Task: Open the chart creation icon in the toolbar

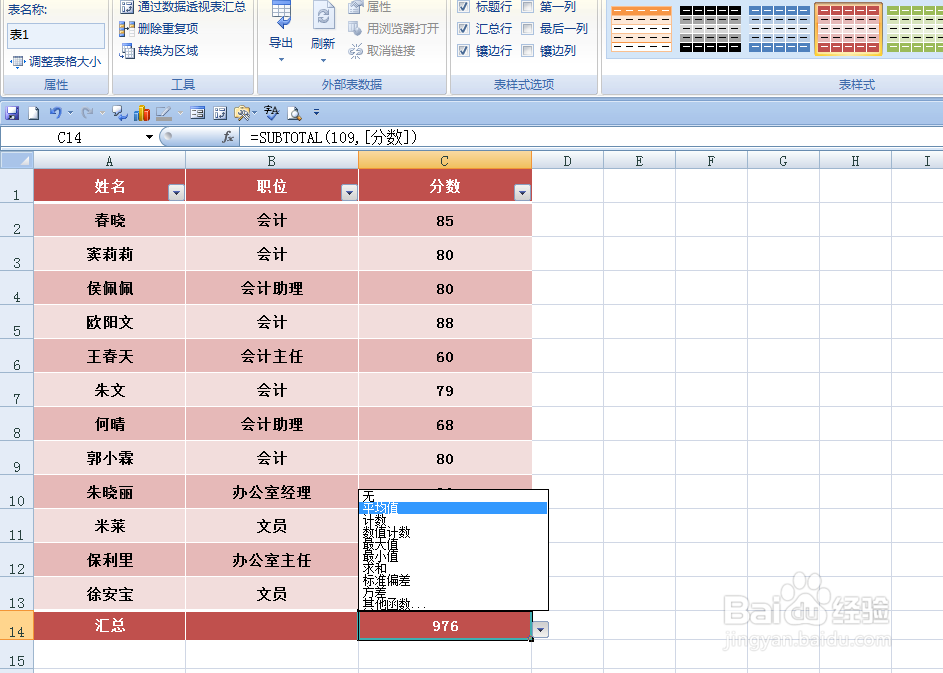Action: (142, 112)
